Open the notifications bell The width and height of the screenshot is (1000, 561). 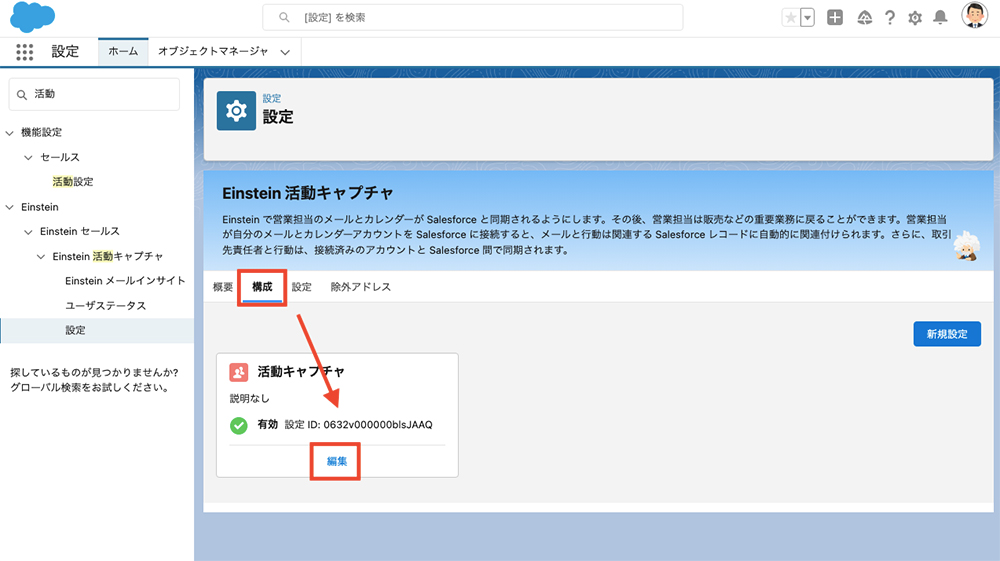pos(940,18)
